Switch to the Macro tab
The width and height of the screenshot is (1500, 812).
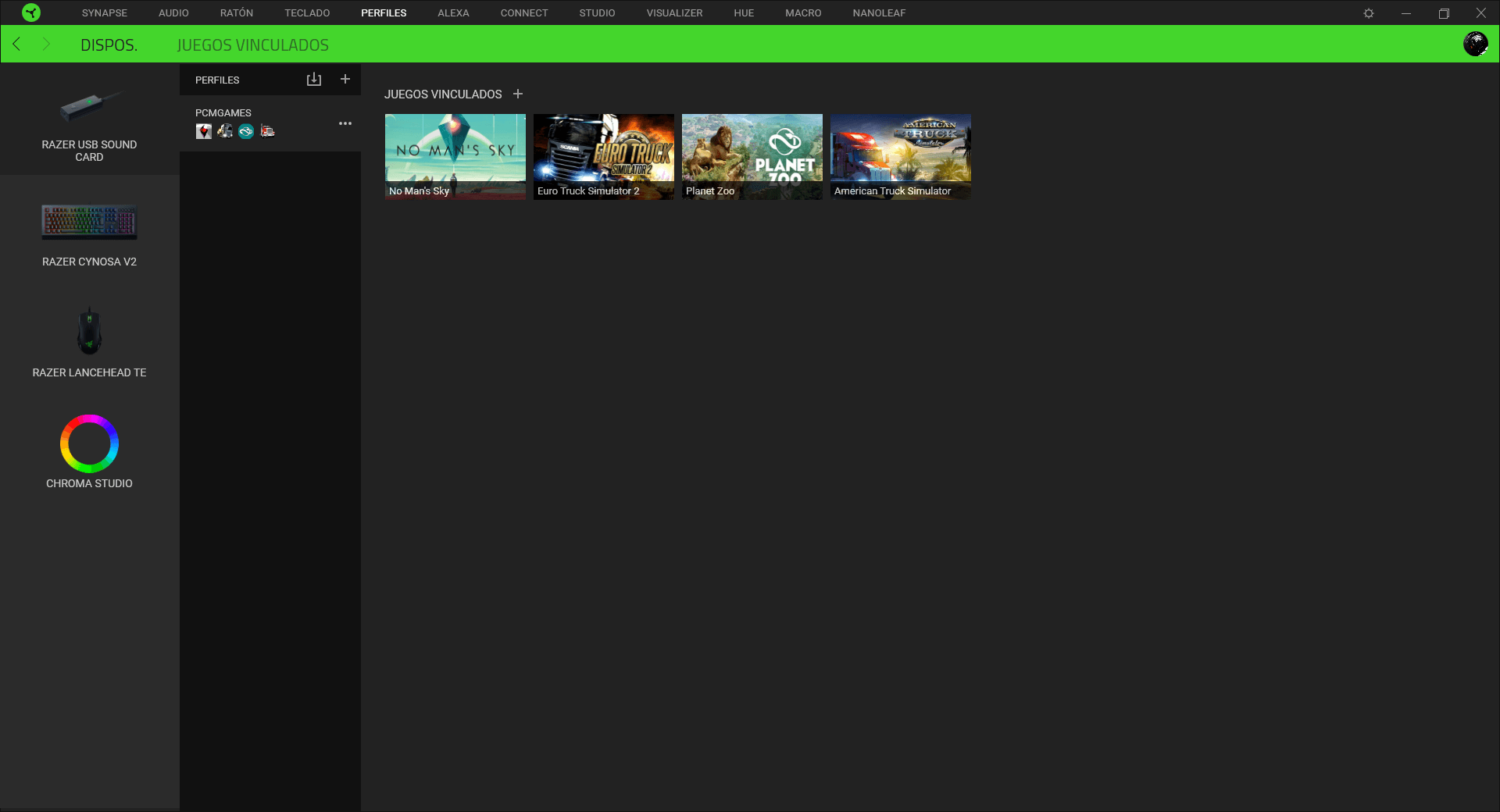pos(803,13)
